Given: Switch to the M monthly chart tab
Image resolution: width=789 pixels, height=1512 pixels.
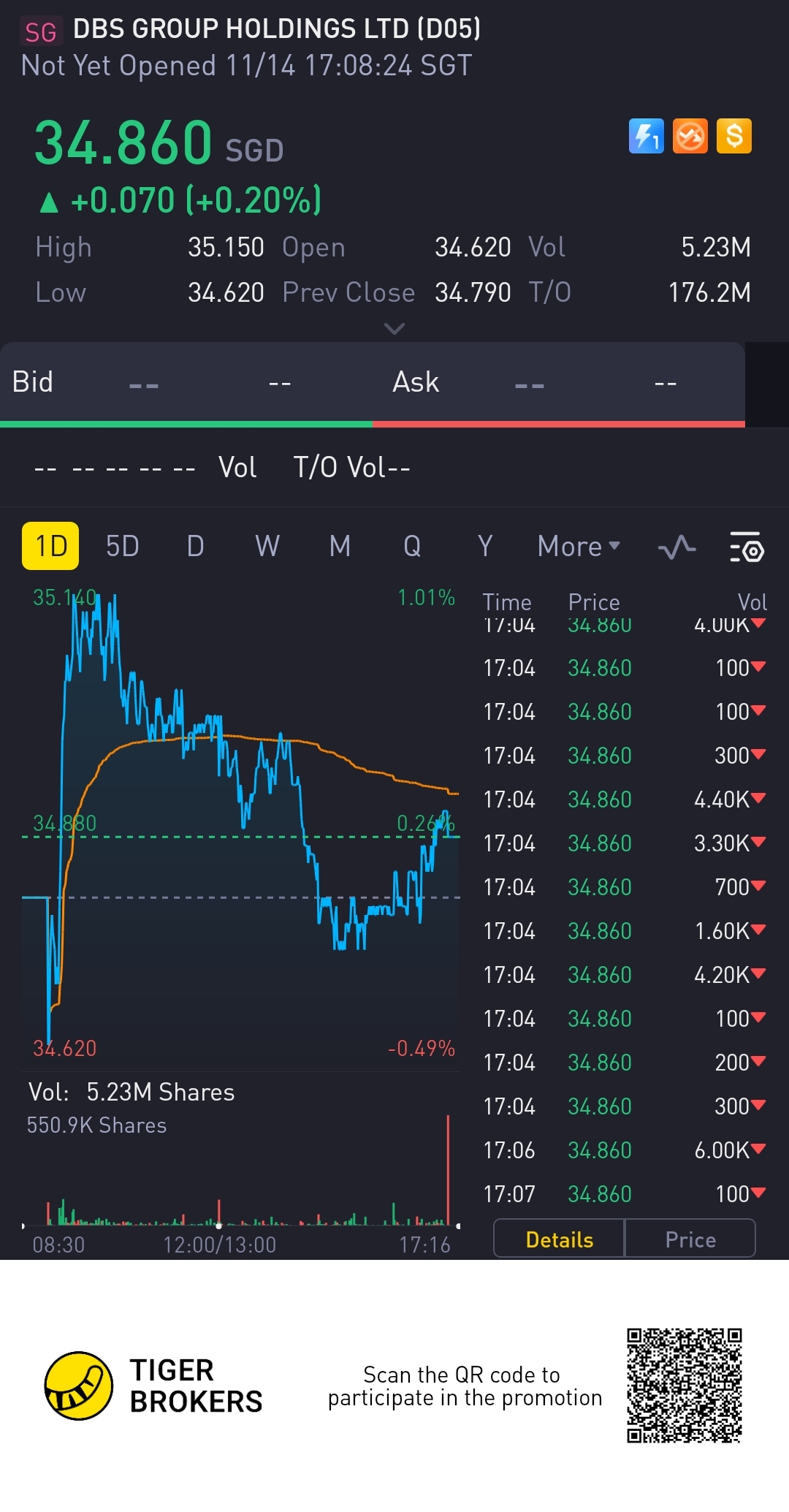Looking at the screenshot, I should 340,546.
